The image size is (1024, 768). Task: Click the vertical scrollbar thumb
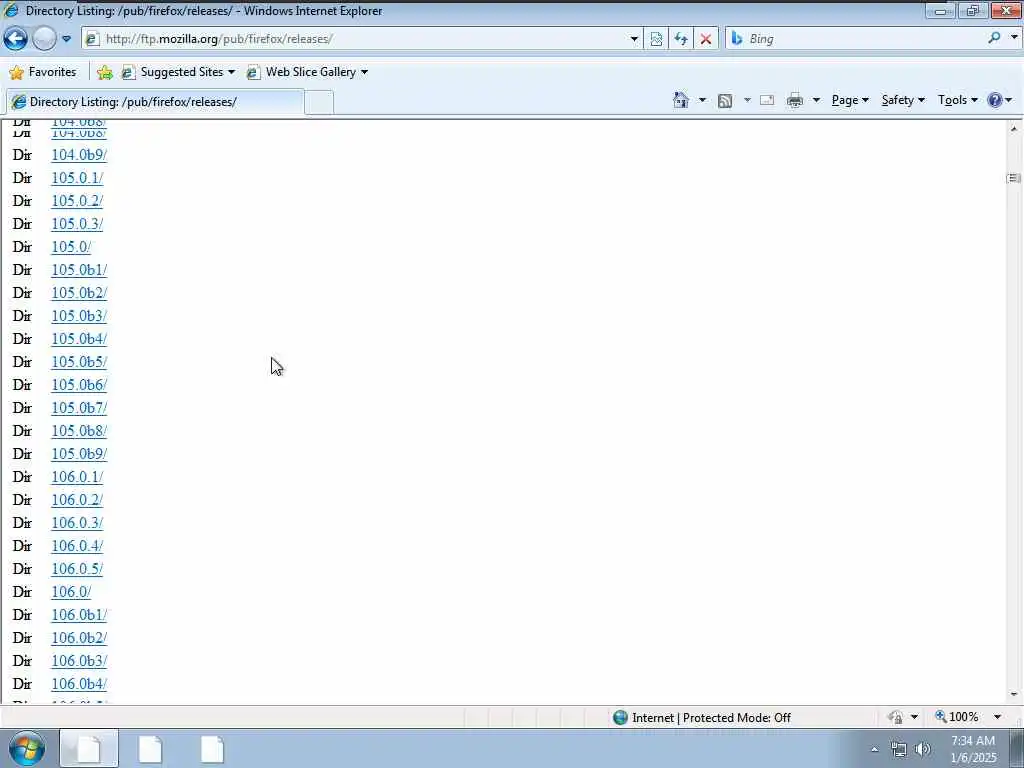tap(1014, 178)
